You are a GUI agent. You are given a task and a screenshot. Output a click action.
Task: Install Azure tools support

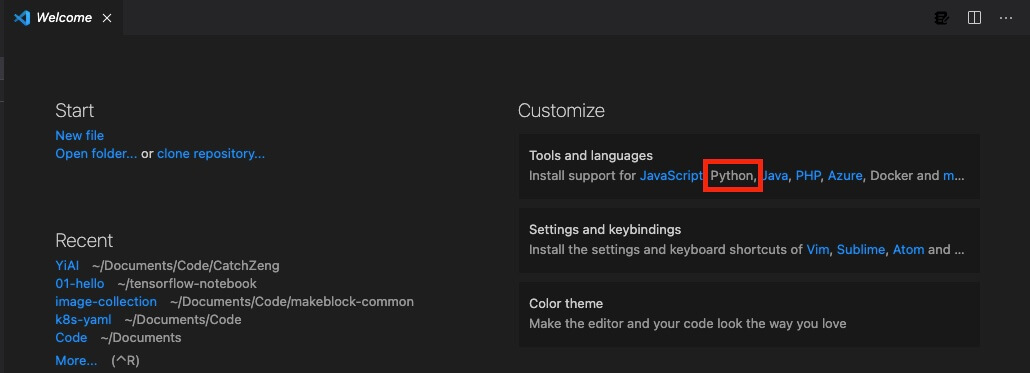pyautogui.click(x=845, y=176)
